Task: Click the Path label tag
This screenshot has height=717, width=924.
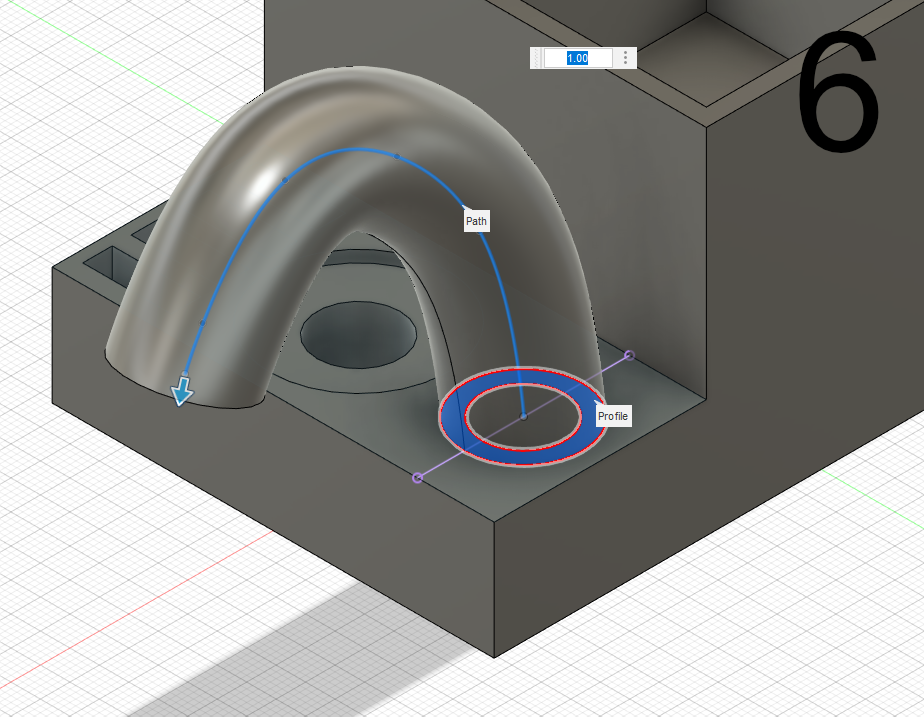Action: click(x=476, y=221)
